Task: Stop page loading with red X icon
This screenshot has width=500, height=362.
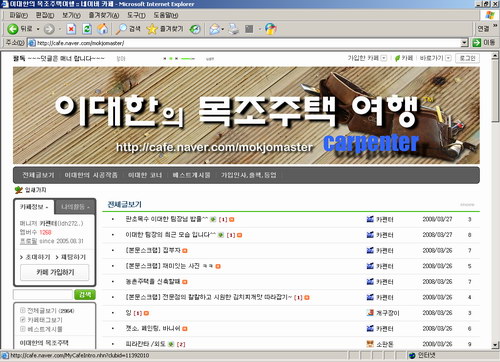Action: coord(71,29)
